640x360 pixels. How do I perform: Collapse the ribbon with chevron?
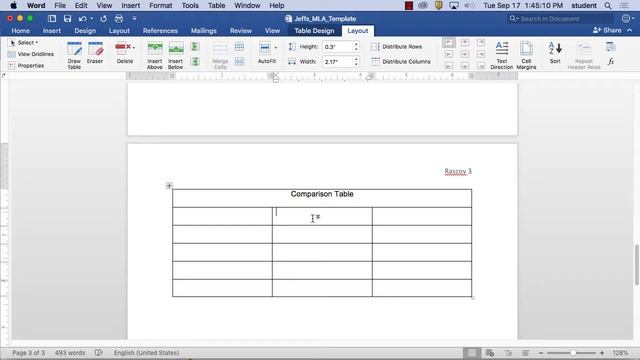tap(630, 30)
